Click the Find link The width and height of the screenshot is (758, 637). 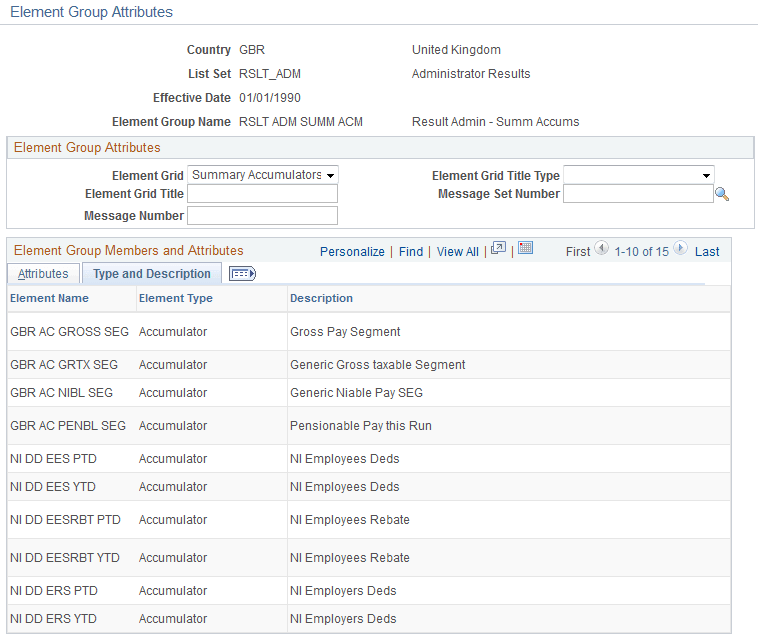tap(411, 252)
